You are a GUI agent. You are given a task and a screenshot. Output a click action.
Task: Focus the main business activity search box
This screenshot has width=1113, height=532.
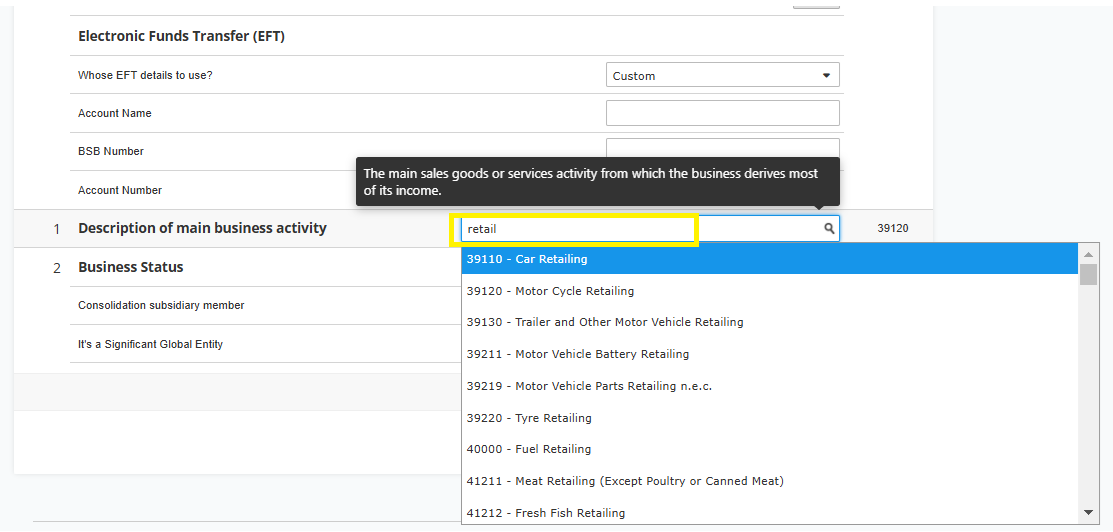click(578, 229)
